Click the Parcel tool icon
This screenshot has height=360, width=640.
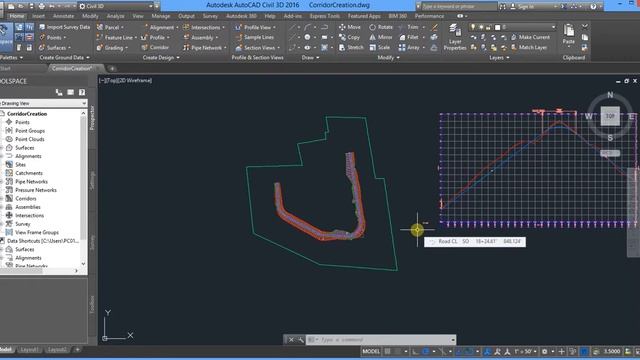(x=100, y=27)
